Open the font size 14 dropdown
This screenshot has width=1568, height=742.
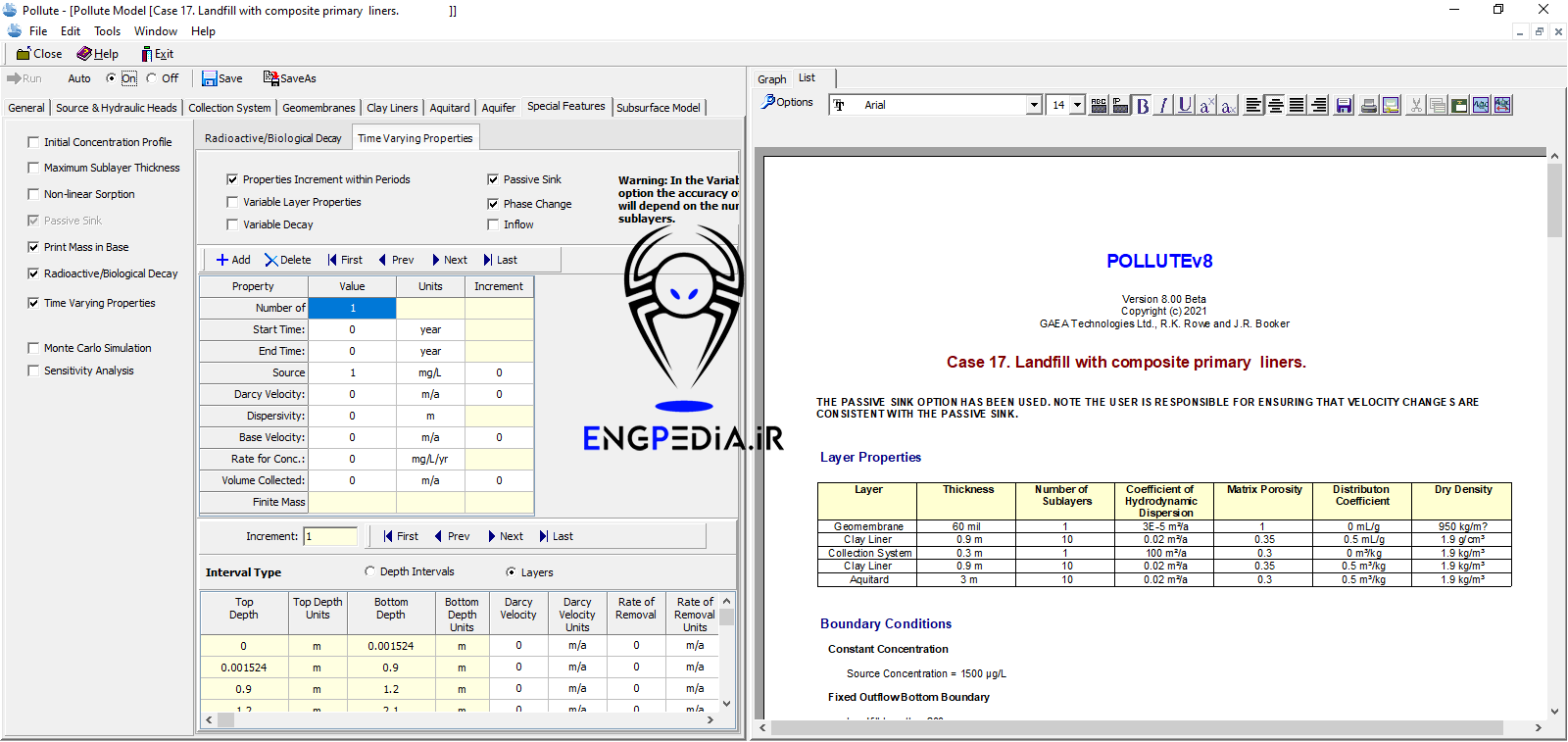tap(1077, 105)
